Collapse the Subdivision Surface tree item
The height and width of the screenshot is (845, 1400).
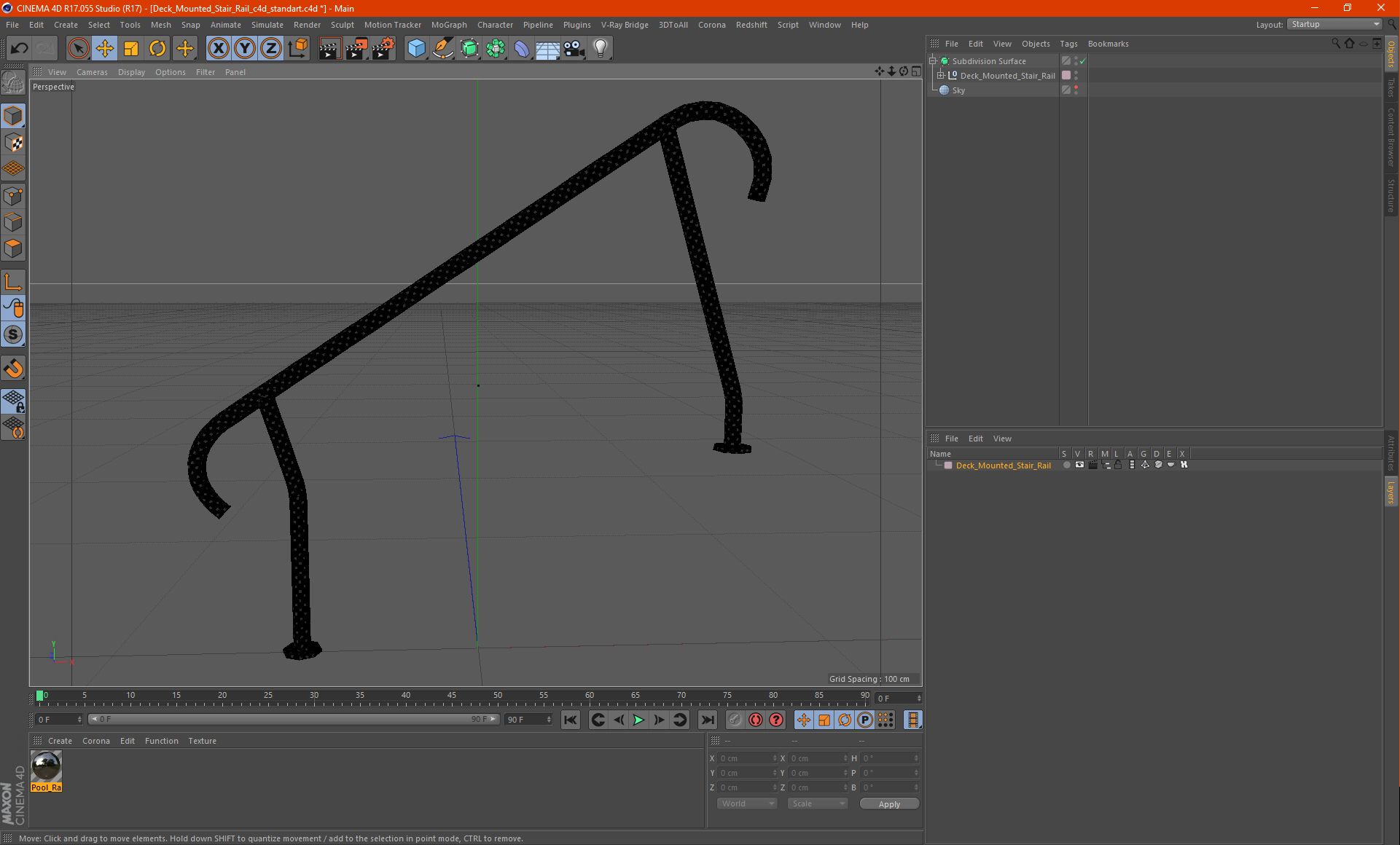coord(933,61)
